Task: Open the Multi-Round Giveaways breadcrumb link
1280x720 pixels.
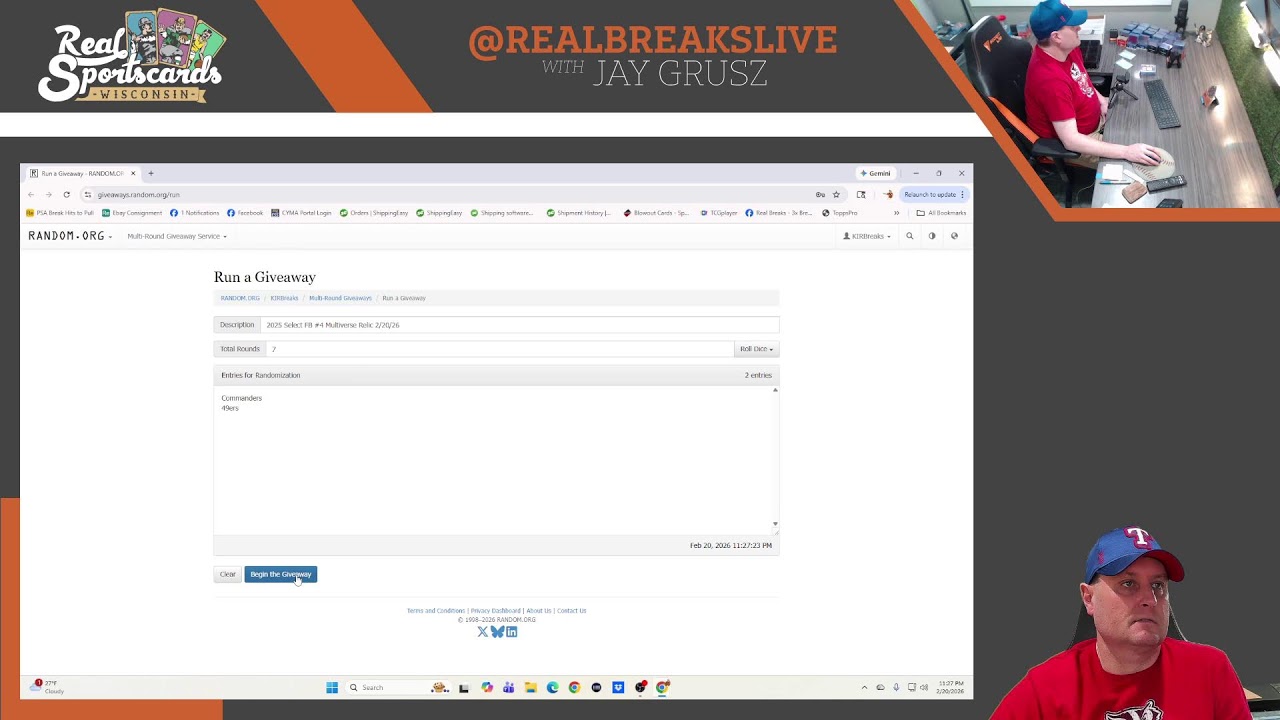Action: (340, 298)
